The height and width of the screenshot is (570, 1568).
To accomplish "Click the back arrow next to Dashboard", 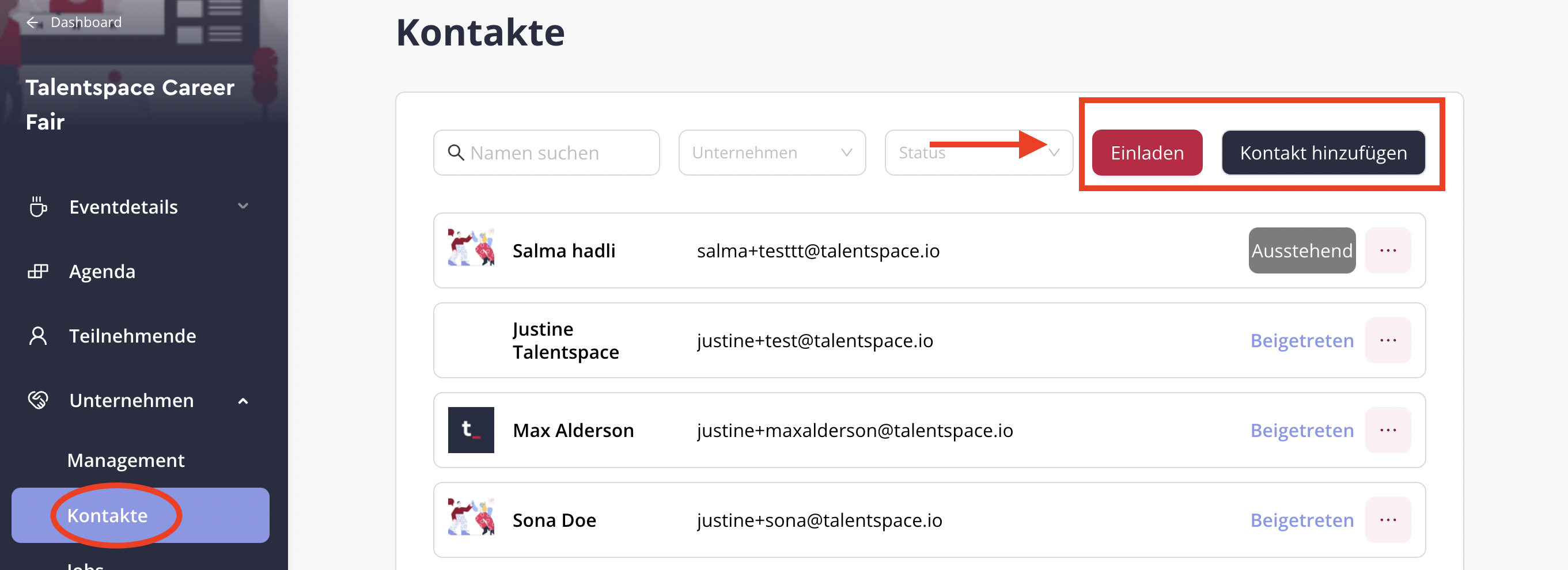I will coord(33,22).
